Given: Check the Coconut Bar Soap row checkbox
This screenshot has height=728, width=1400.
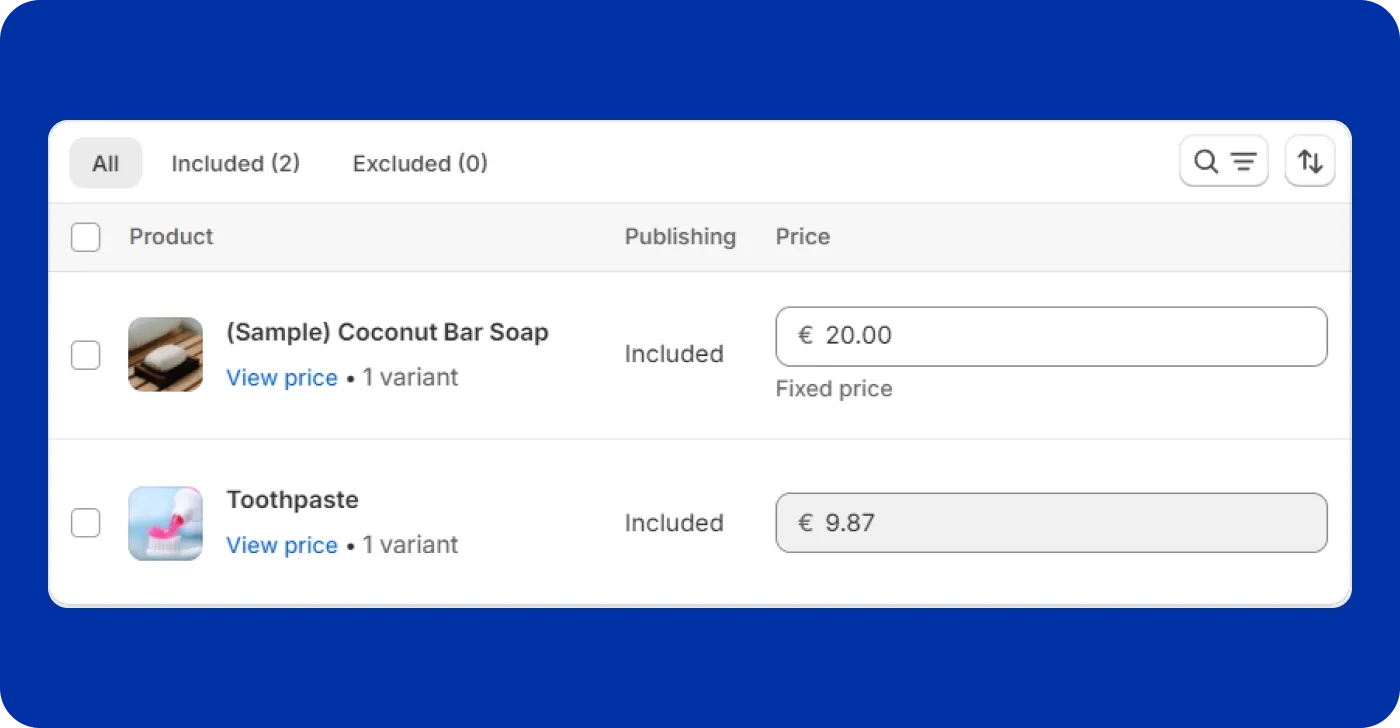Looking at the screenshot, I should pyautogui.click(x=86, y=354).
